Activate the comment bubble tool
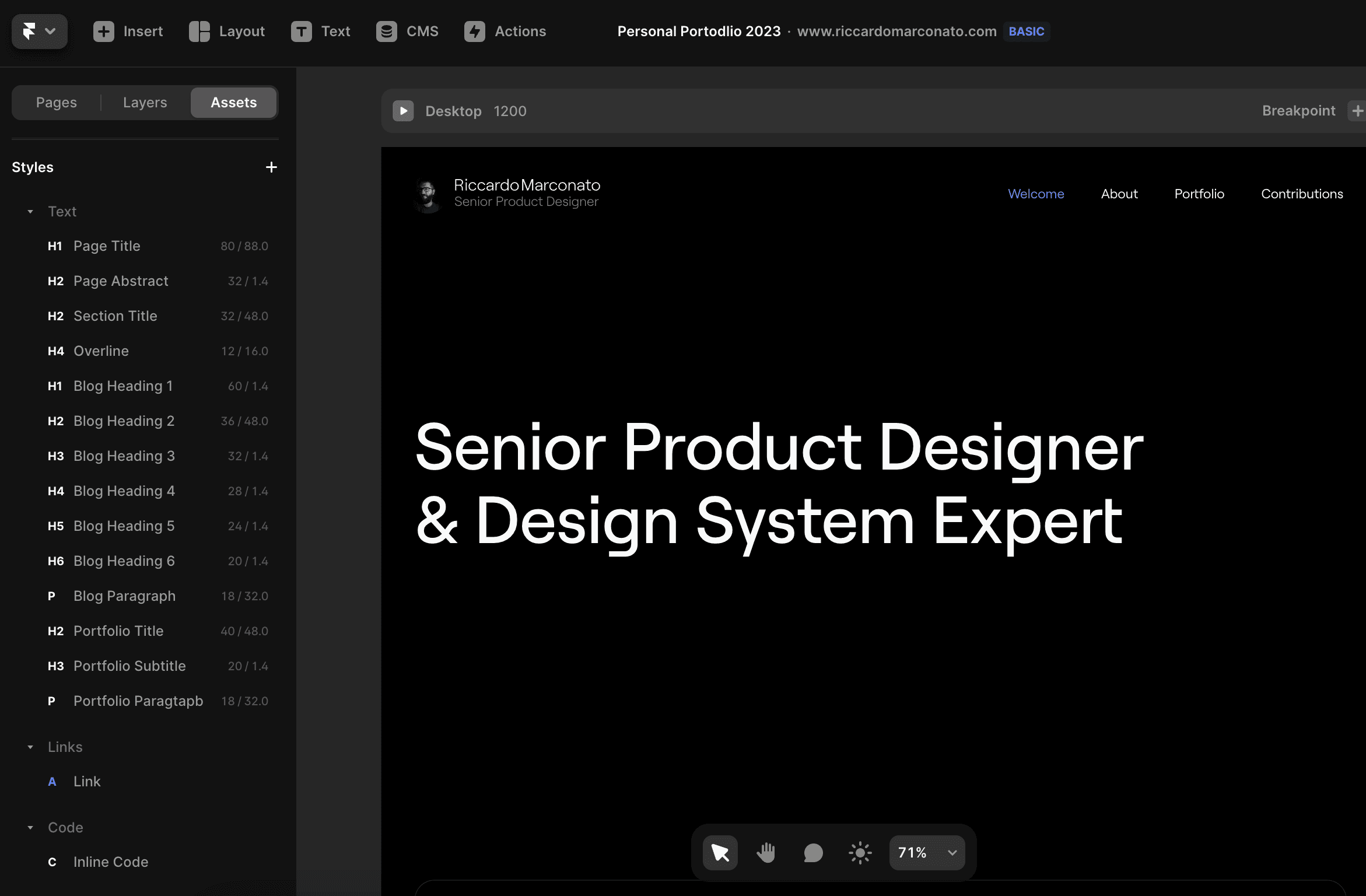Screen dimensions: 1366x896 [813, 853]
